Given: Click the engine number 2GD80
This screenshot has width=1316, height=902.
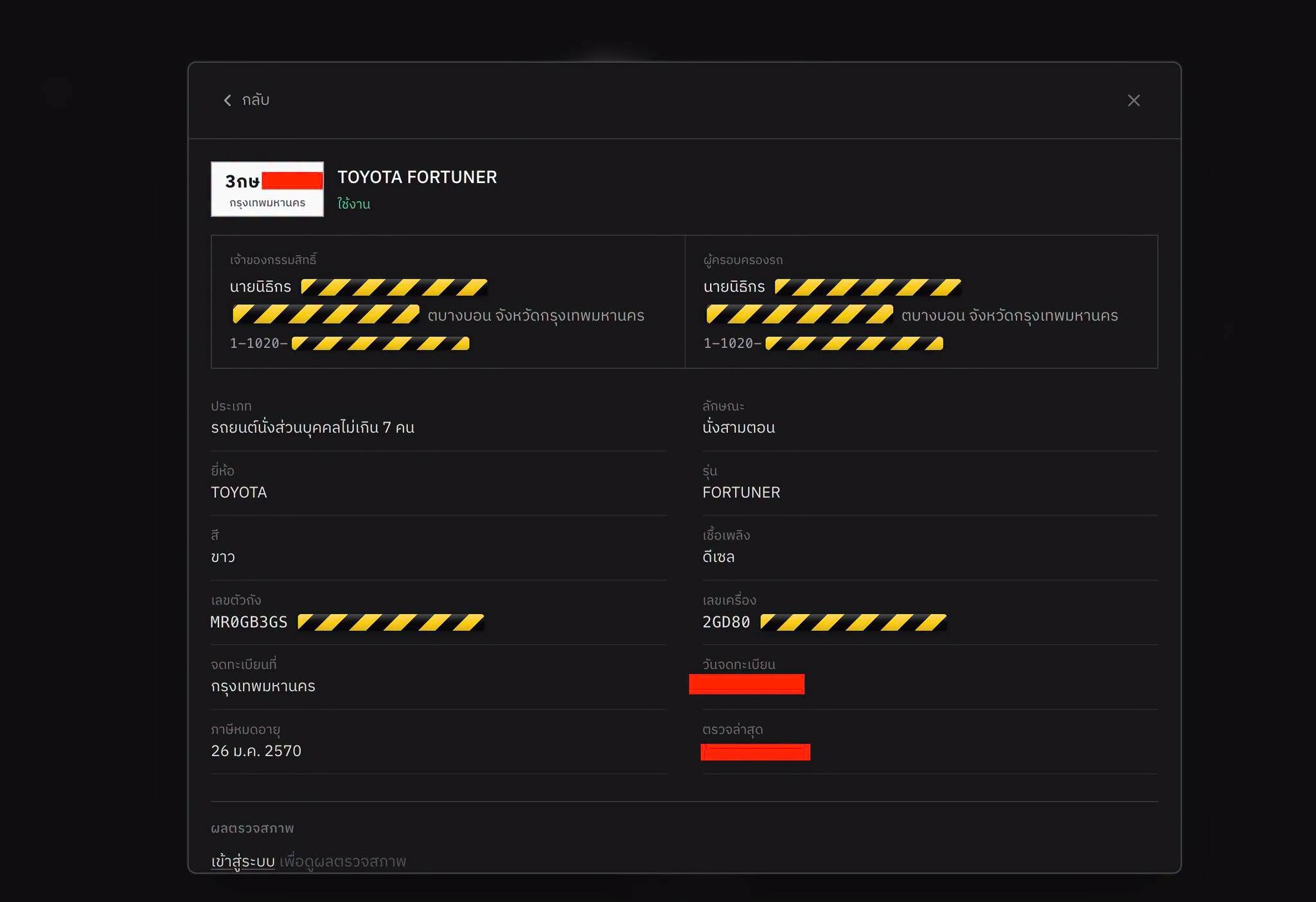Looking at the screenshot, I should pos(726,622).
